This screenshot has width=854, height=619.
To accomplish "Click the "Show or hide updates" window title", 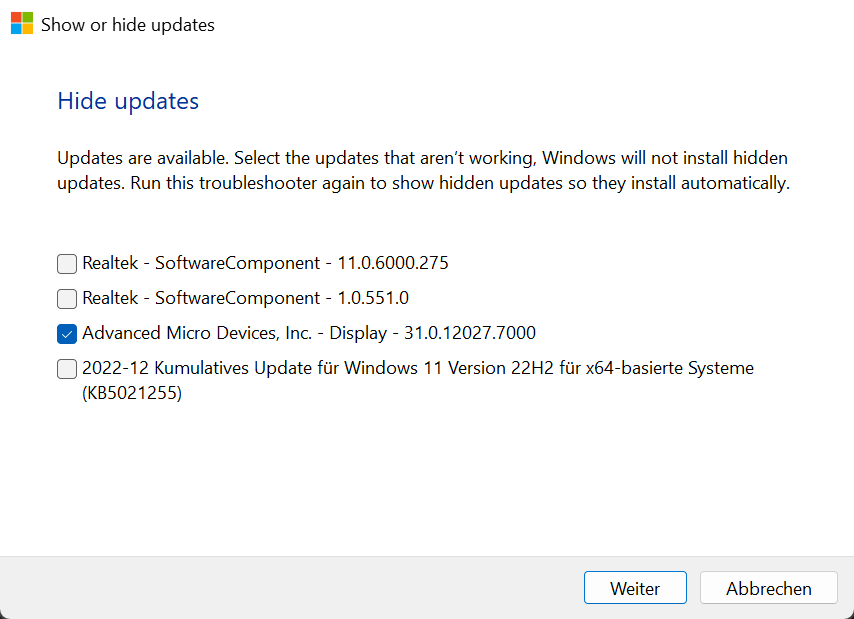I will 127,25.
